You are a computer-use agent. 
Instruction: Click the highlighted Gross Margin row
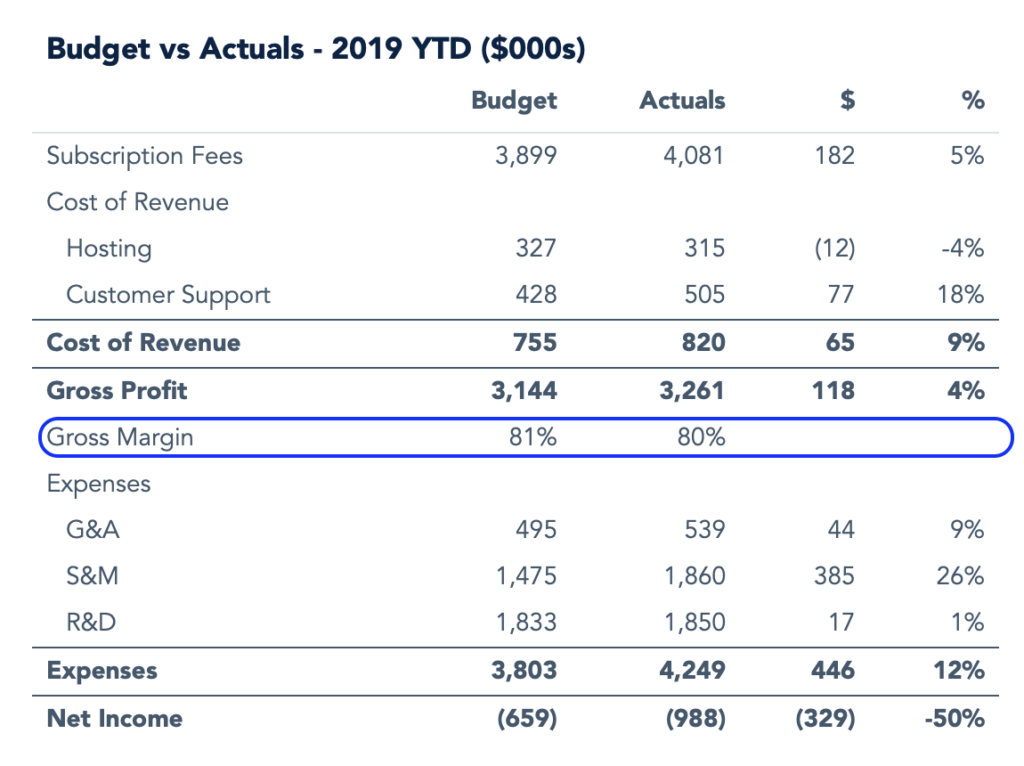click(x=120, y=437)
